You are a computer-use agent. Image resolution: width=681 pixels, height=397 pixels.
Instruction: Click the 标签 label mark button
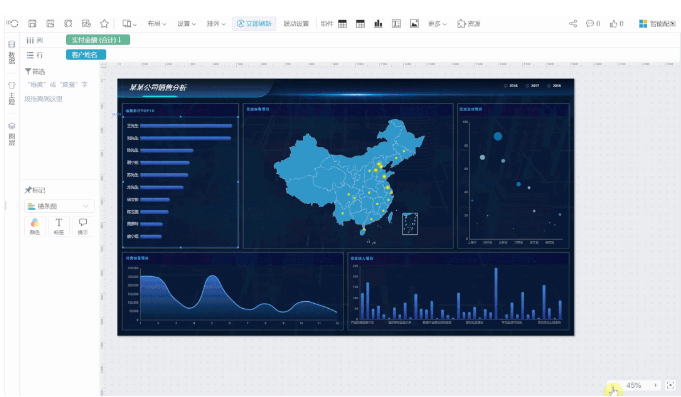59,226
